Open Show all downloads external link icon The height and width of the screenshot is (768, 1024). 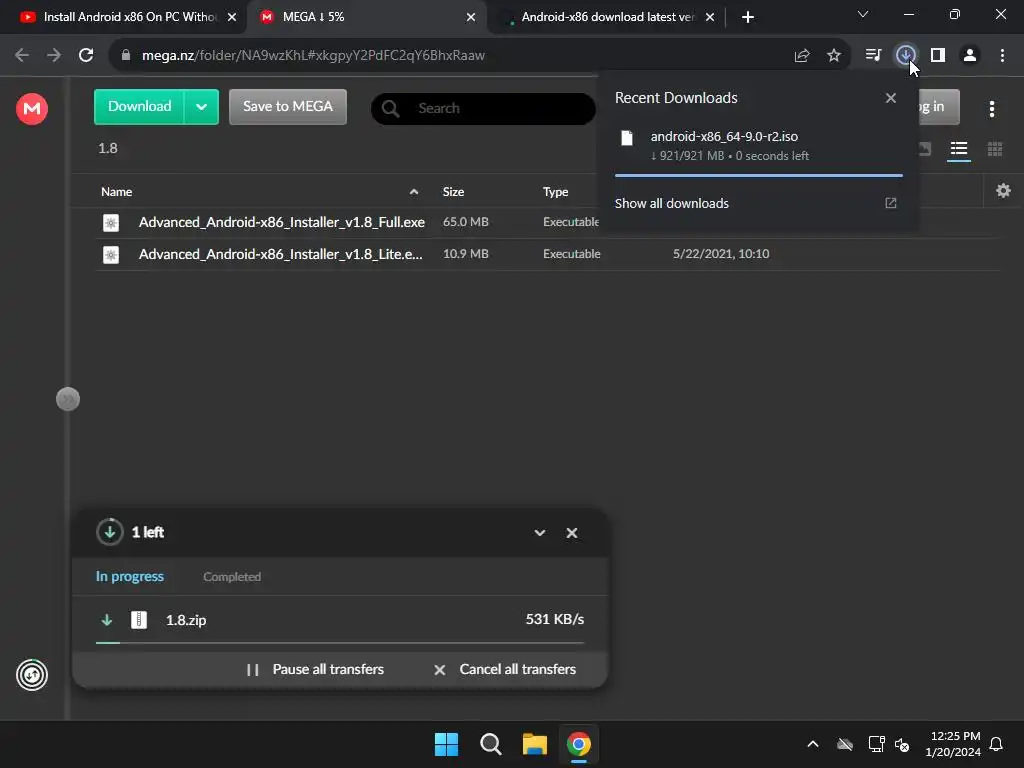tap(890, 203)
